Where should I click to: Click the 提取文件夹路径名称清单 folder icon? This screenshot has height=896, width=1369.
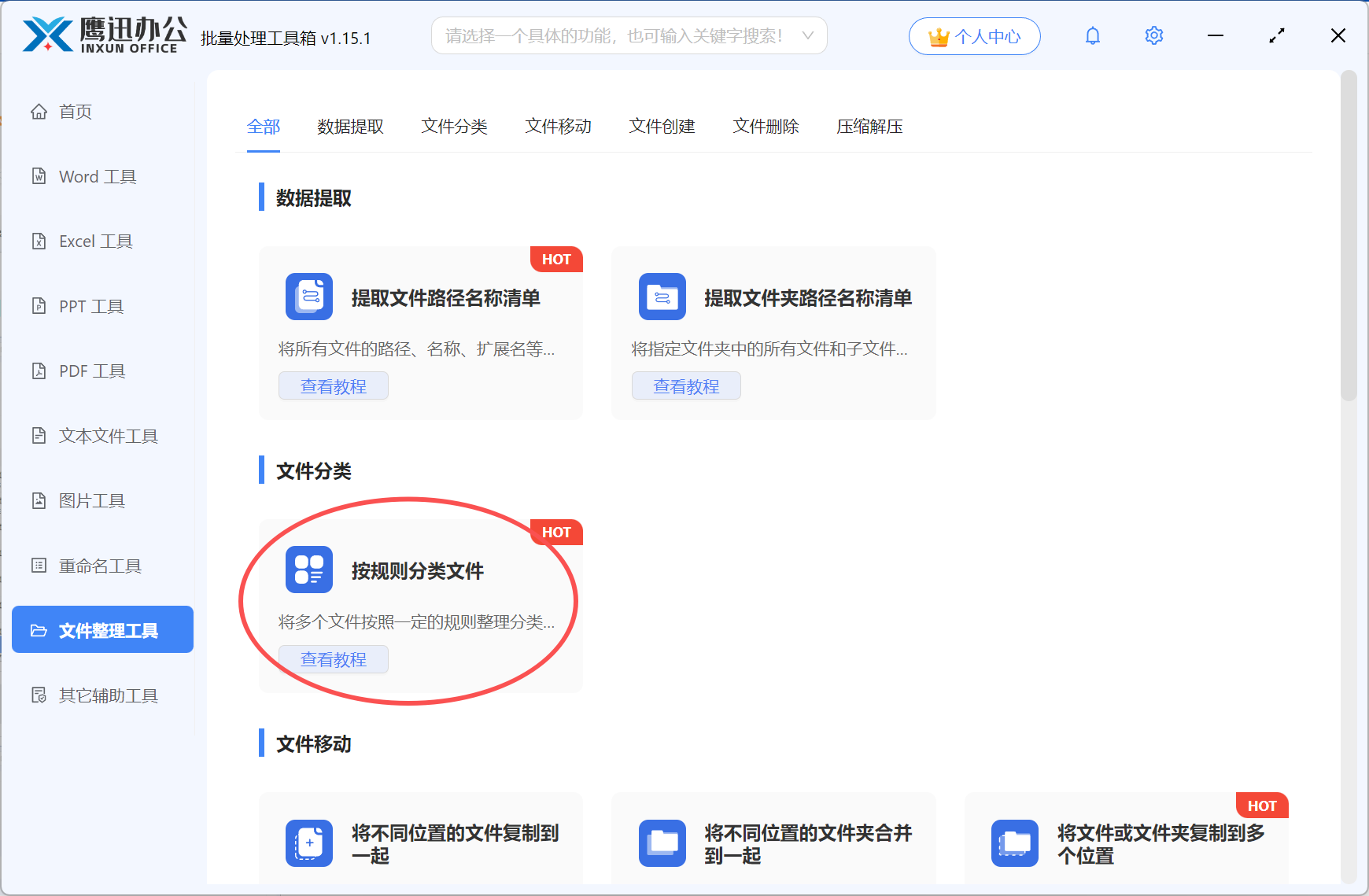click(662, 297)
